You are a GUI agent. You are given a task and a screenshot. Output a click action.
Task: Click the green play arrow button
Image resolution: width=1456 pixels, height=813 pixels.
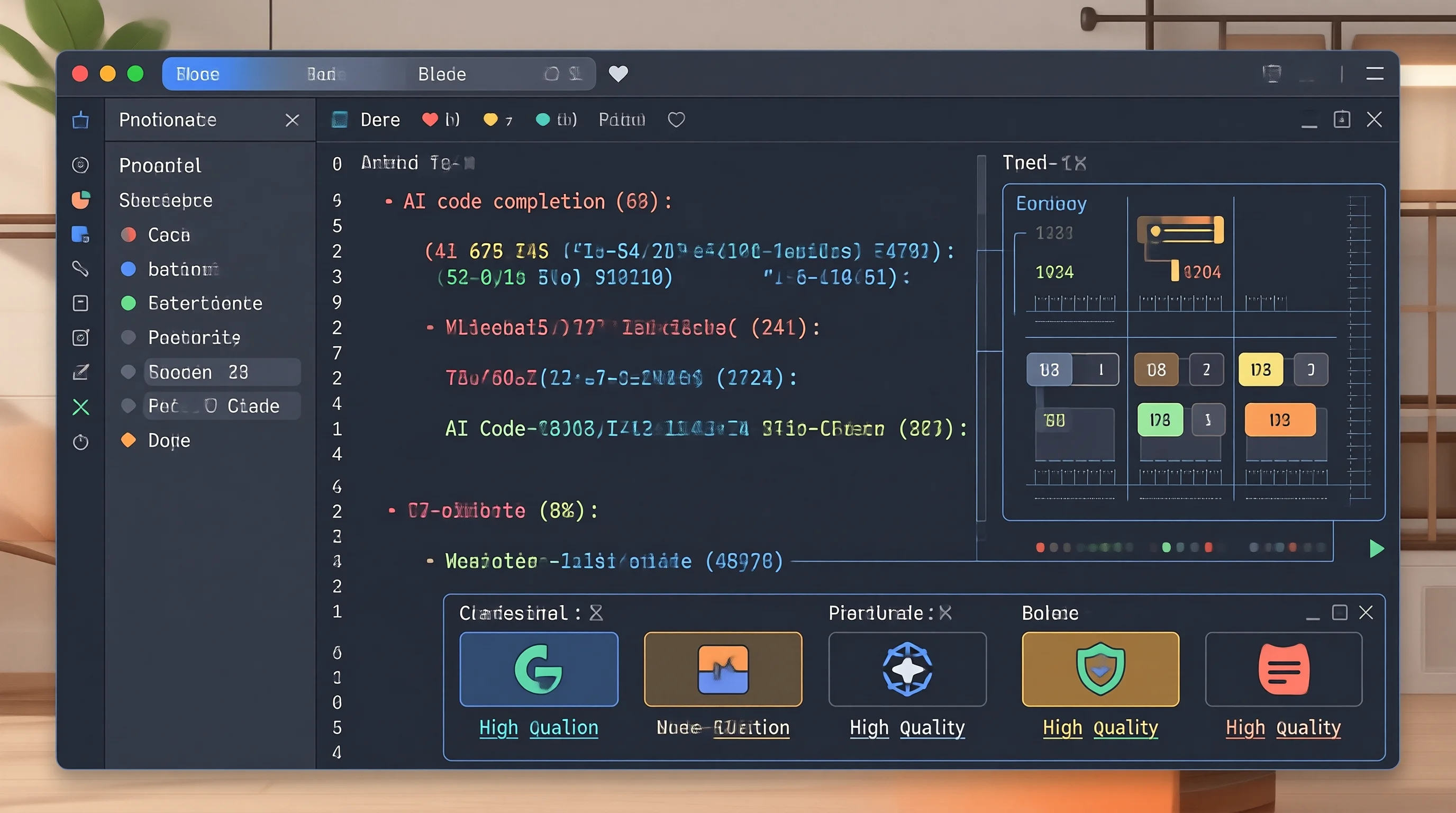click(1376, 548)
